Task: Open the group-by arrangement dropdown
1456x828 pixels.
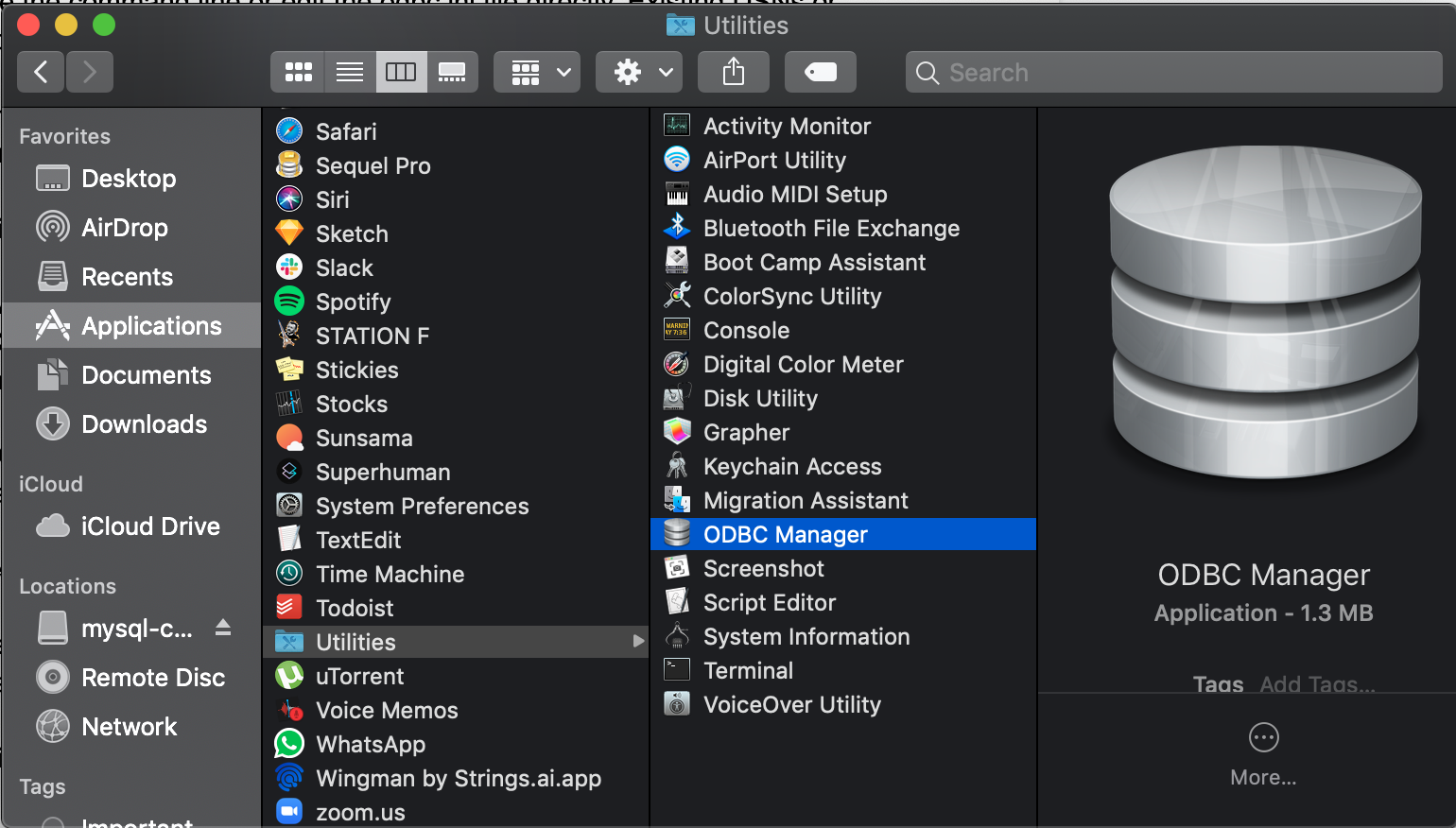Action: (x=537, y=72)
